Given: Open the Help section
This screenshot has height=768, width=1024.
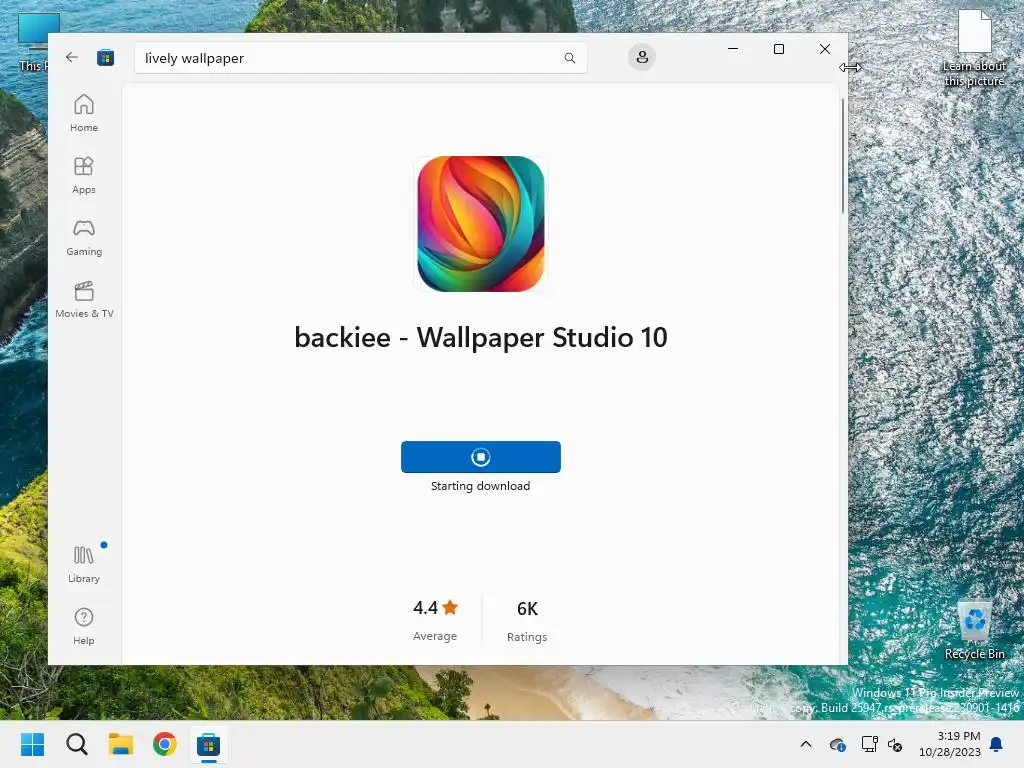Looking at the screenshot, I should click(84, 626).
